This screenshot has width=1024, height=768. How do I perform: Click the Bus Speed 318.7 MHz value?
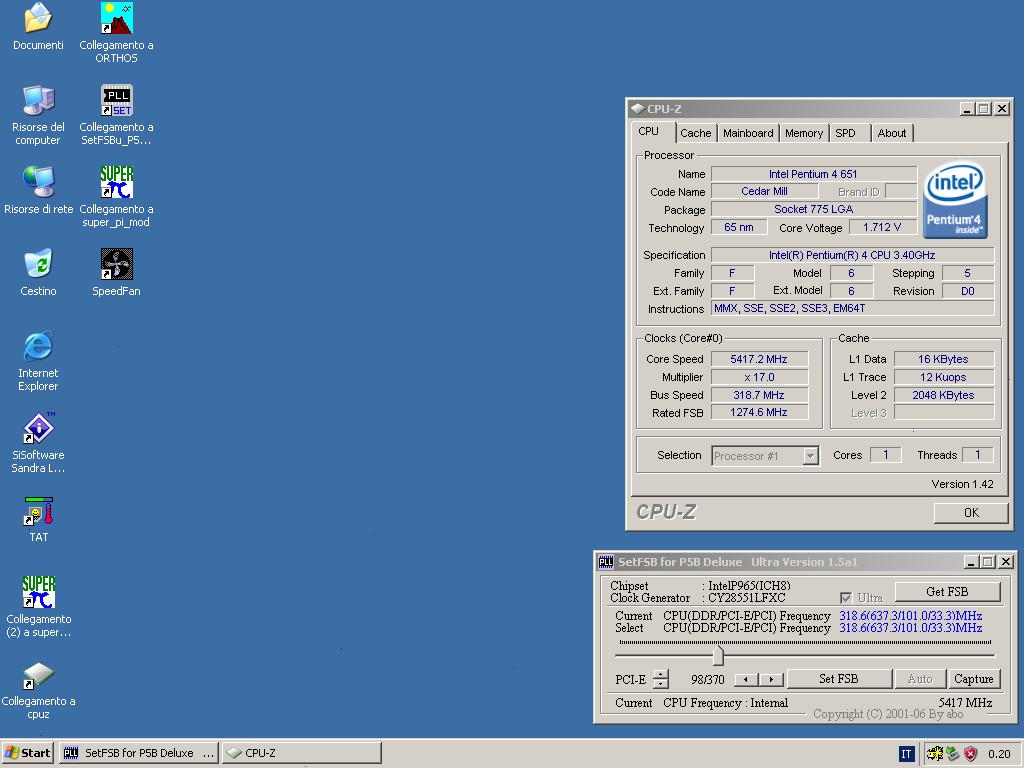[x=759, y=395]
